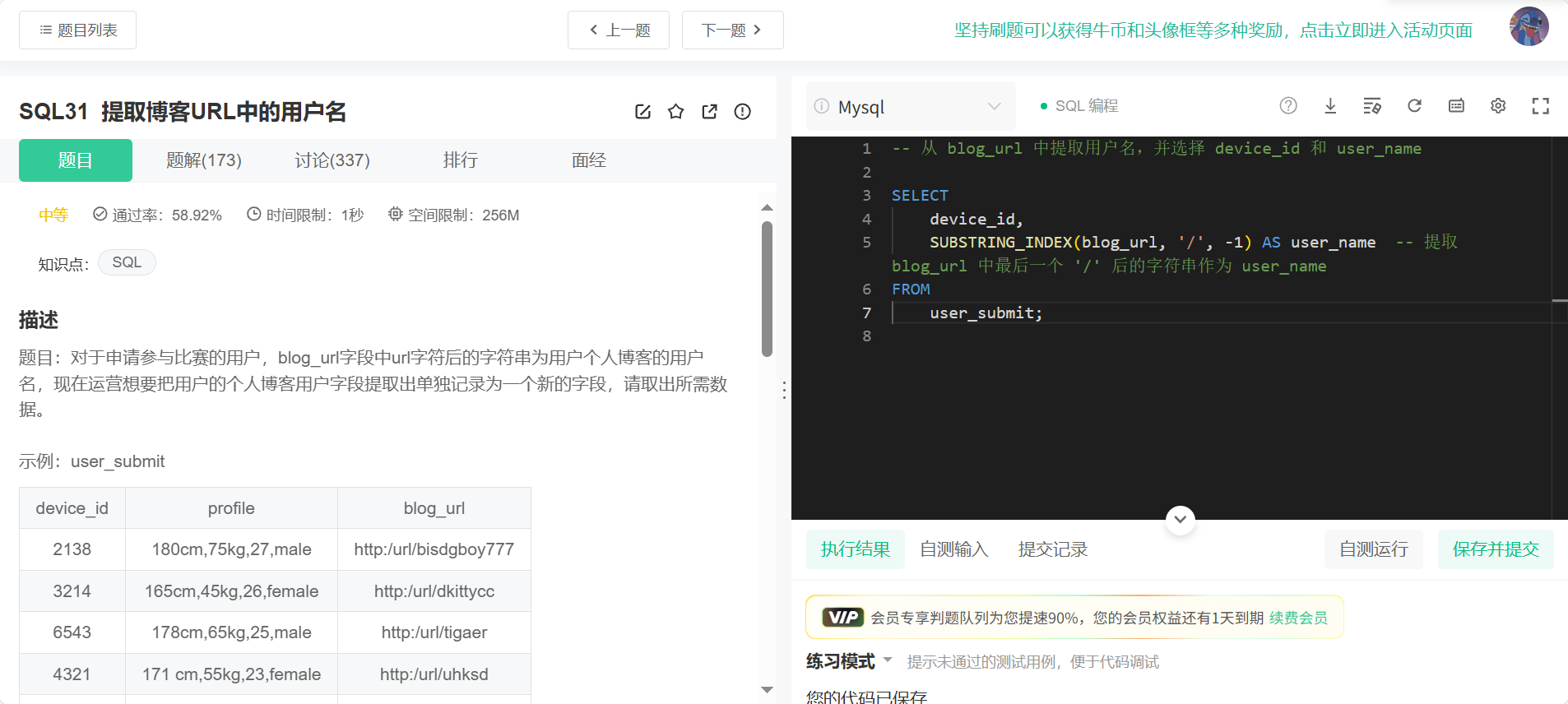Click the cell http:/url/uhksd
The image size is (1568, 704).
coord(434,674)
